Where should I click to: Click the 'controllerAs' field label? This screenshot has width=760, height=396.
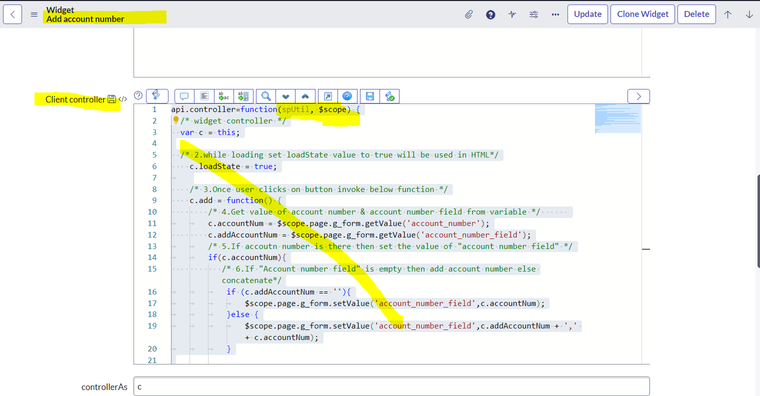(x=104, y=387)
